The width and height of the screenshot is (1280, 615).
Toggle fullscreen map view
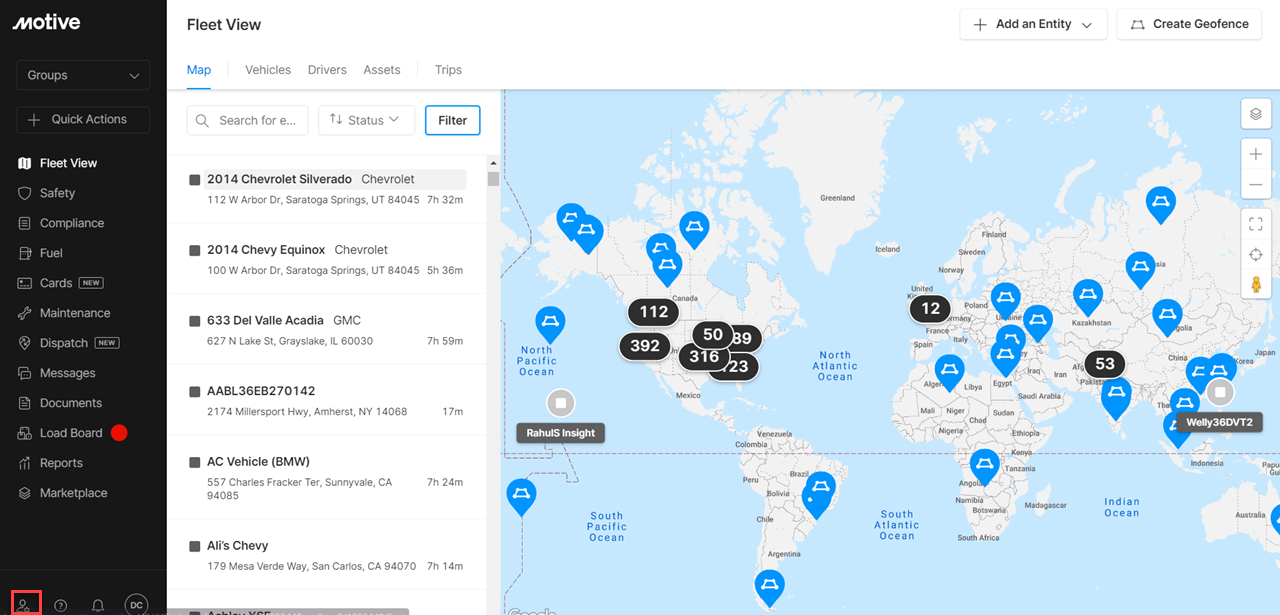pyautogui.click(x=1256, y=224)
